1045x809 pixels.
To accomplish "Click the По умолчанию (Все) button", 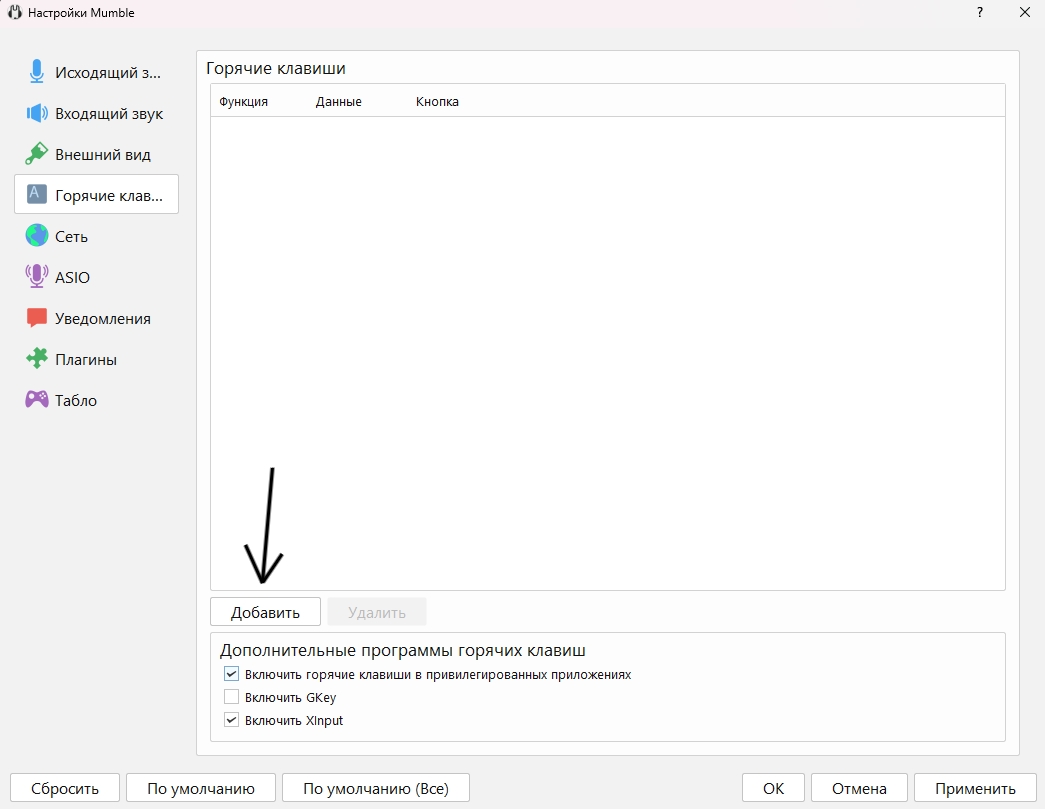I will (376, 788).
